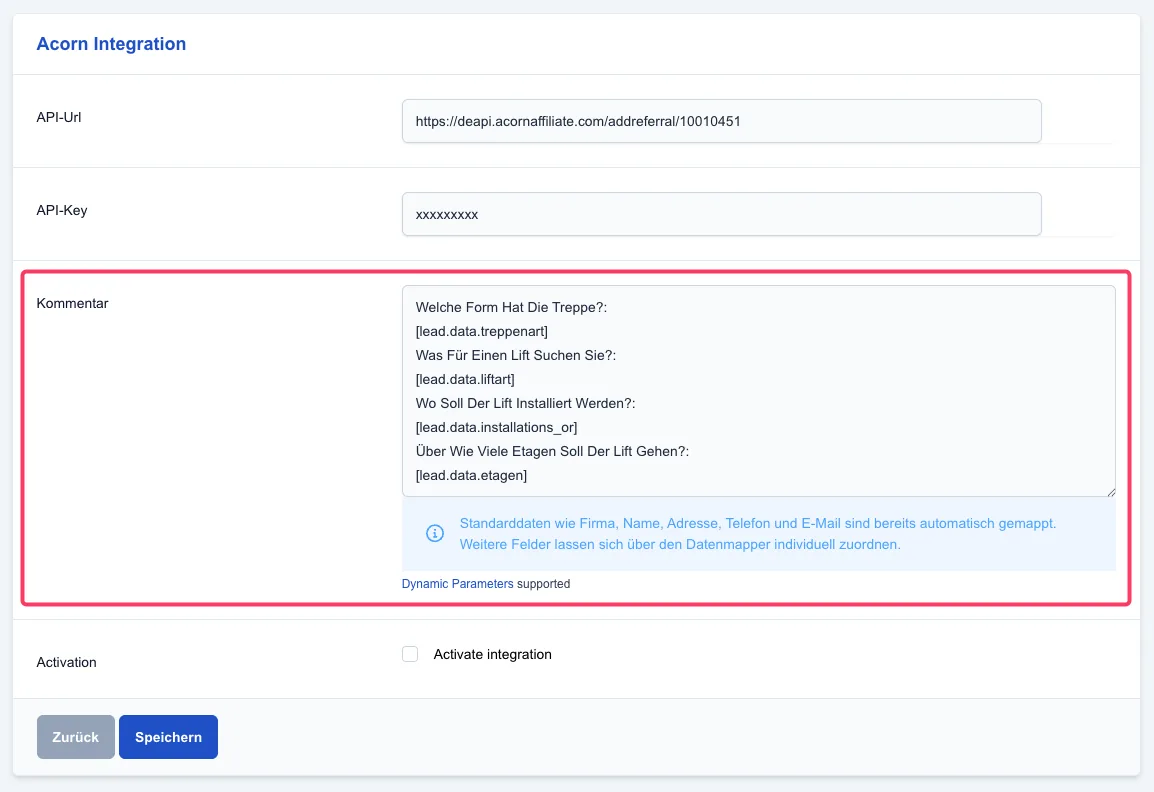The height and width of the screenshot is (792, 1154).
Task: Grab the Kommentar textarea resize handle
Action: pyautogui.click(x=1111, y=492)
